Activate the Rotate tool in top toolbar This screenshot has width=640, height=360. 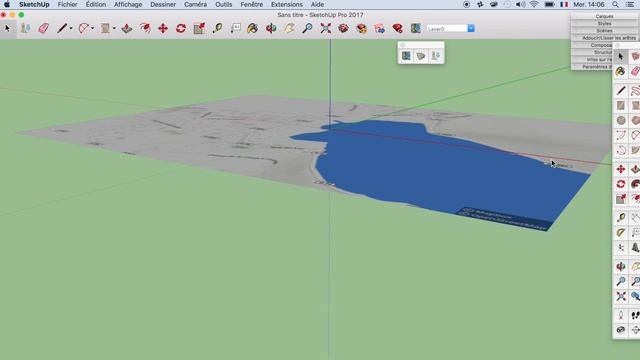[x=181, y=28]
